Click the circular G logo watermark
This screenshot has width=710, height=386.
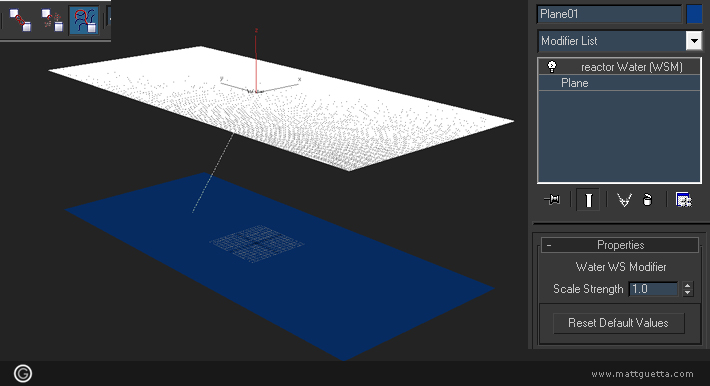point(23,374)
